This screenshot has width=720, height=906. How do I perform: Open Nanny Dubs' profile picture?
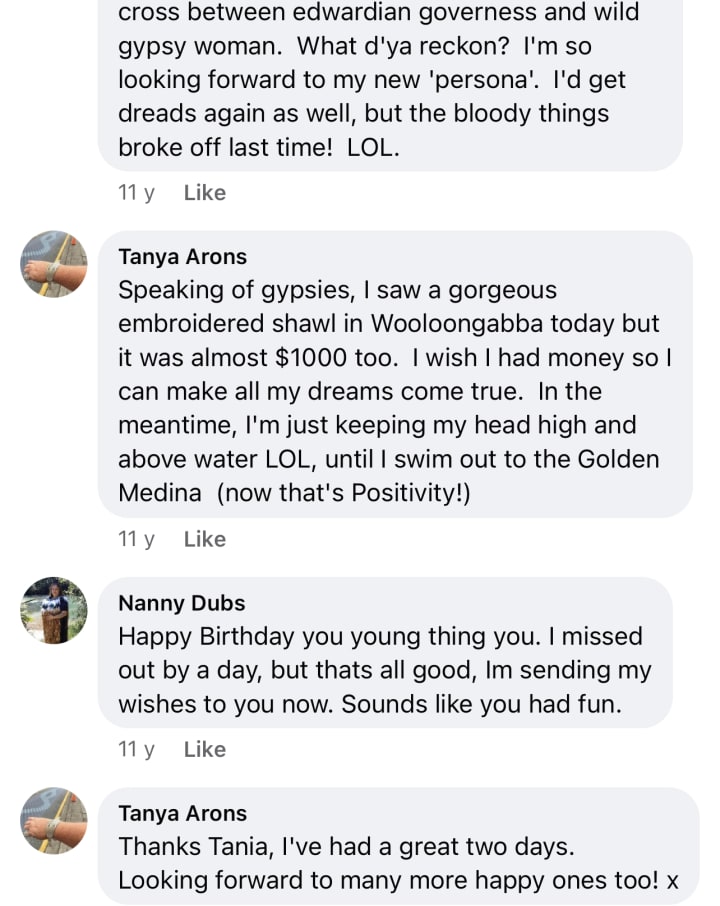click(x=54, y=611)
